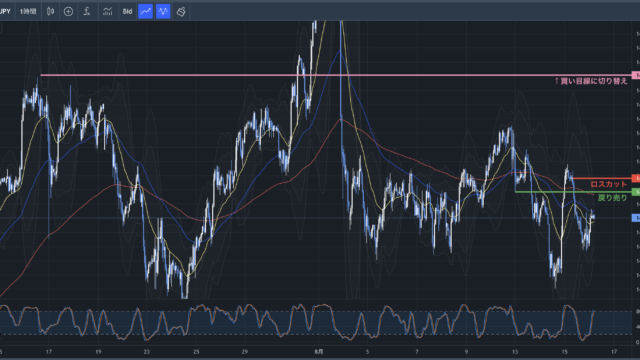Open the chart templates icon
The height and width of the screenshot is (360, 640).
pyautogui.click(x=107, y=11)
